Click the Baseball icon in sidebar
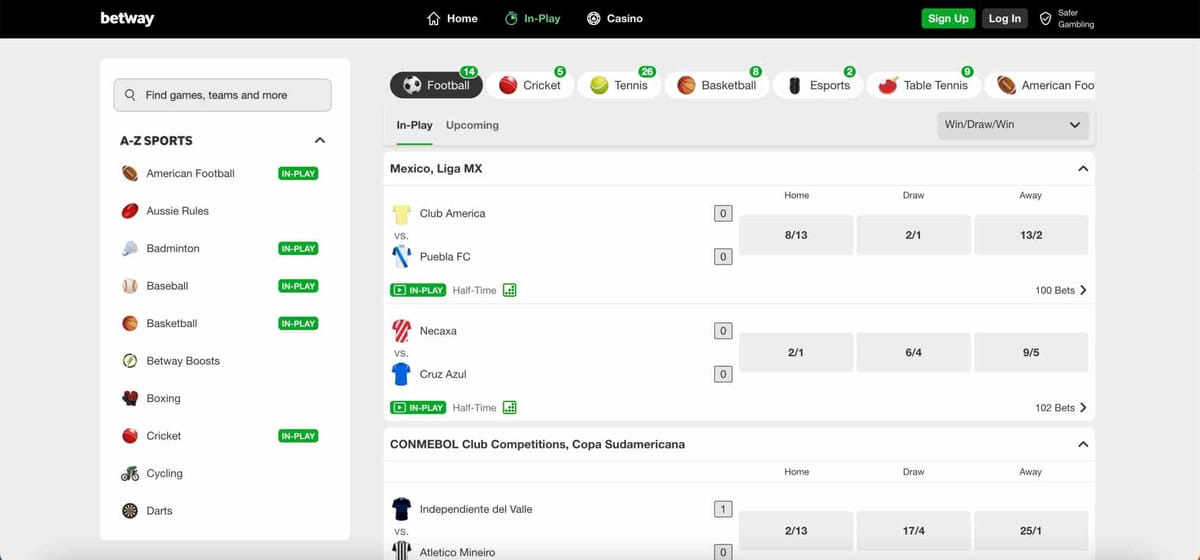Image resolution: width=1200 pixels, height=560 pixels. pyautogui.click(x=130, y=286)
